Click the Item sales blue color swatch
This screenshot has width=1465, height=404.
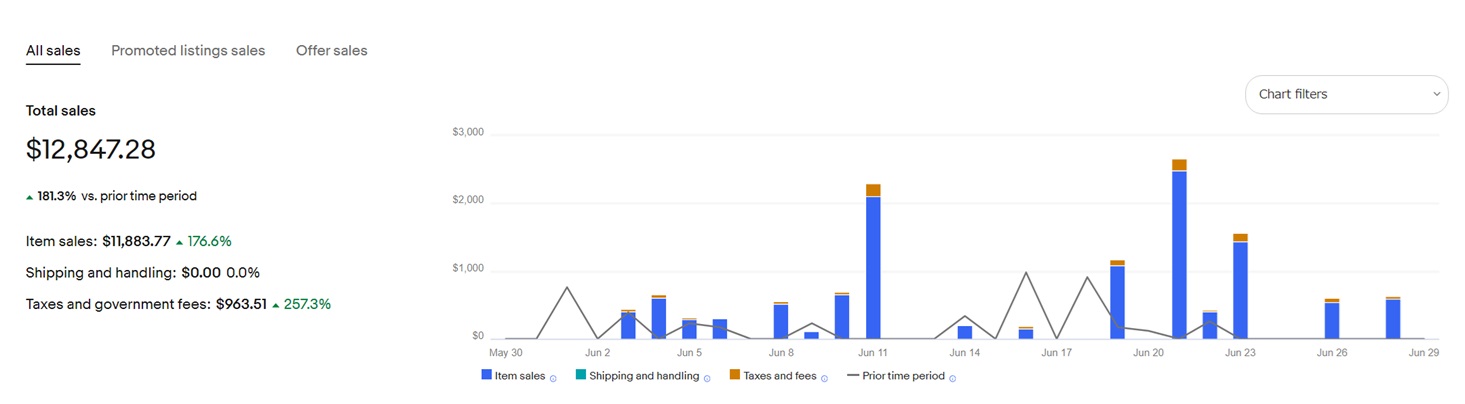click(486, 376)
